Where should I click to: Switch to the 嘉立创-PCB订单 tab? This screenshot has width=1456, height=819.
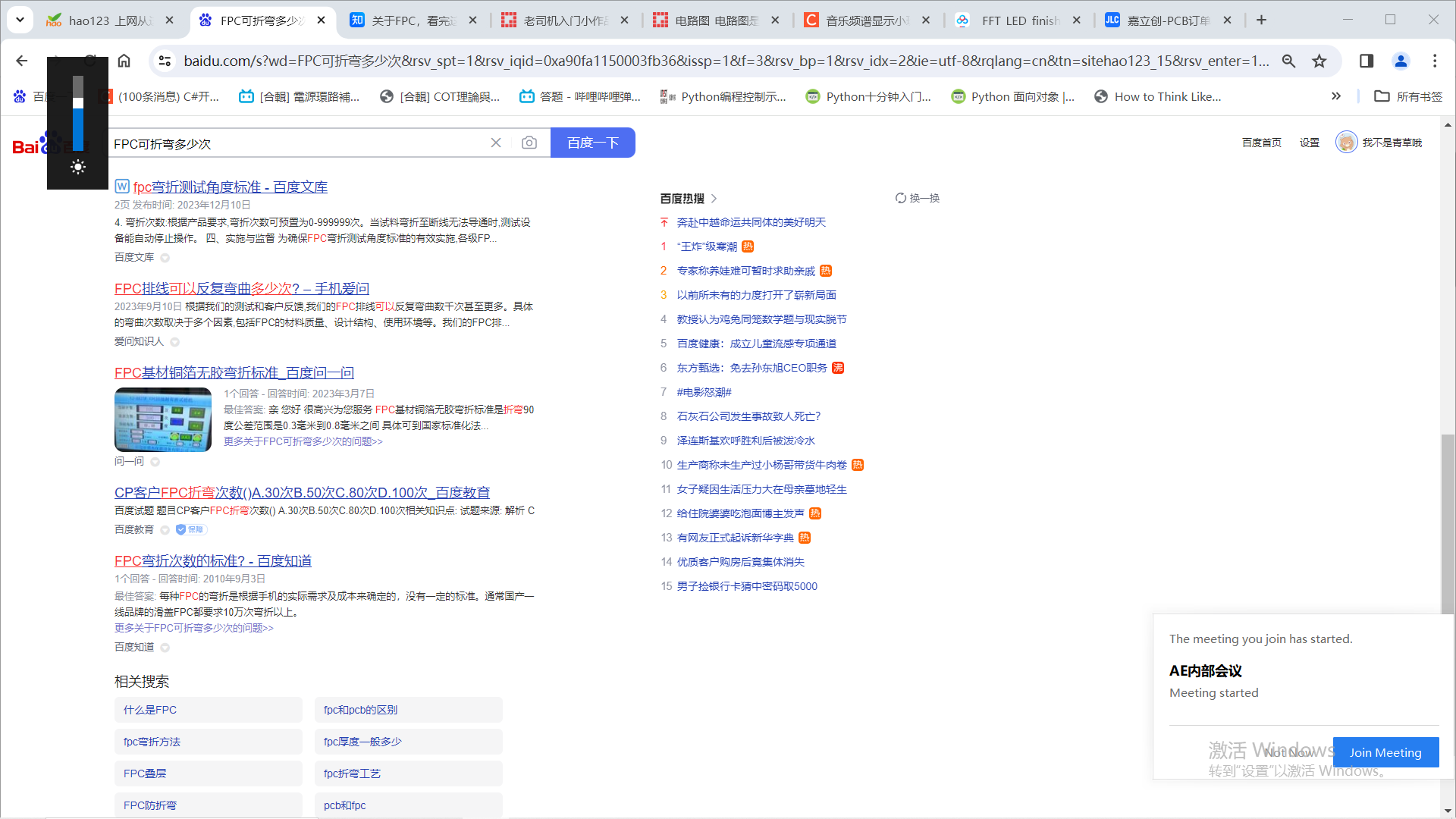tap(1169, 20)
